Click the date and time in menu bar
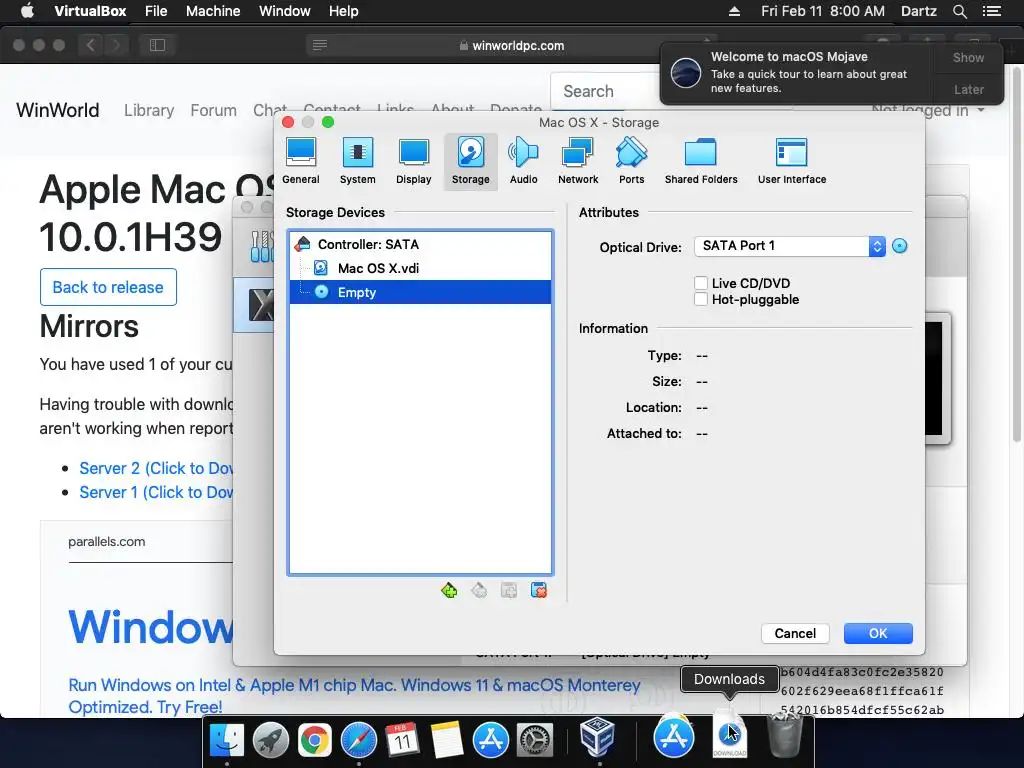 pyautogui.click(x=823, y=11)
